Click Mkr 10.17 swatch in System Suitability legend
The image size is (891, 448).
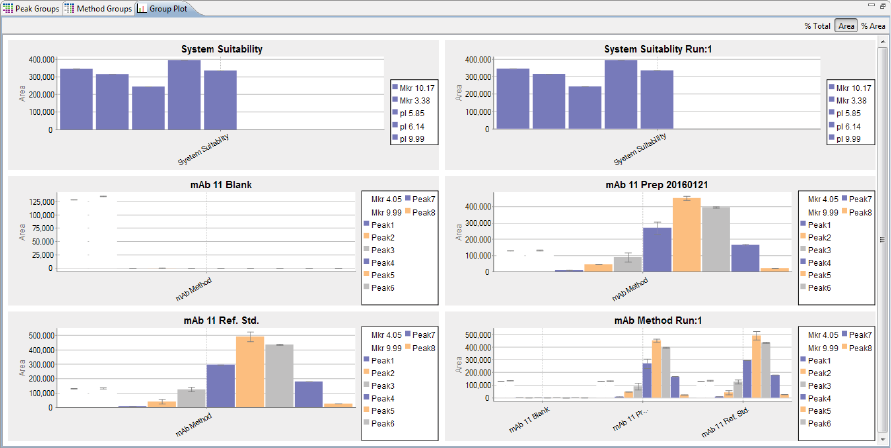click(395, 88)
